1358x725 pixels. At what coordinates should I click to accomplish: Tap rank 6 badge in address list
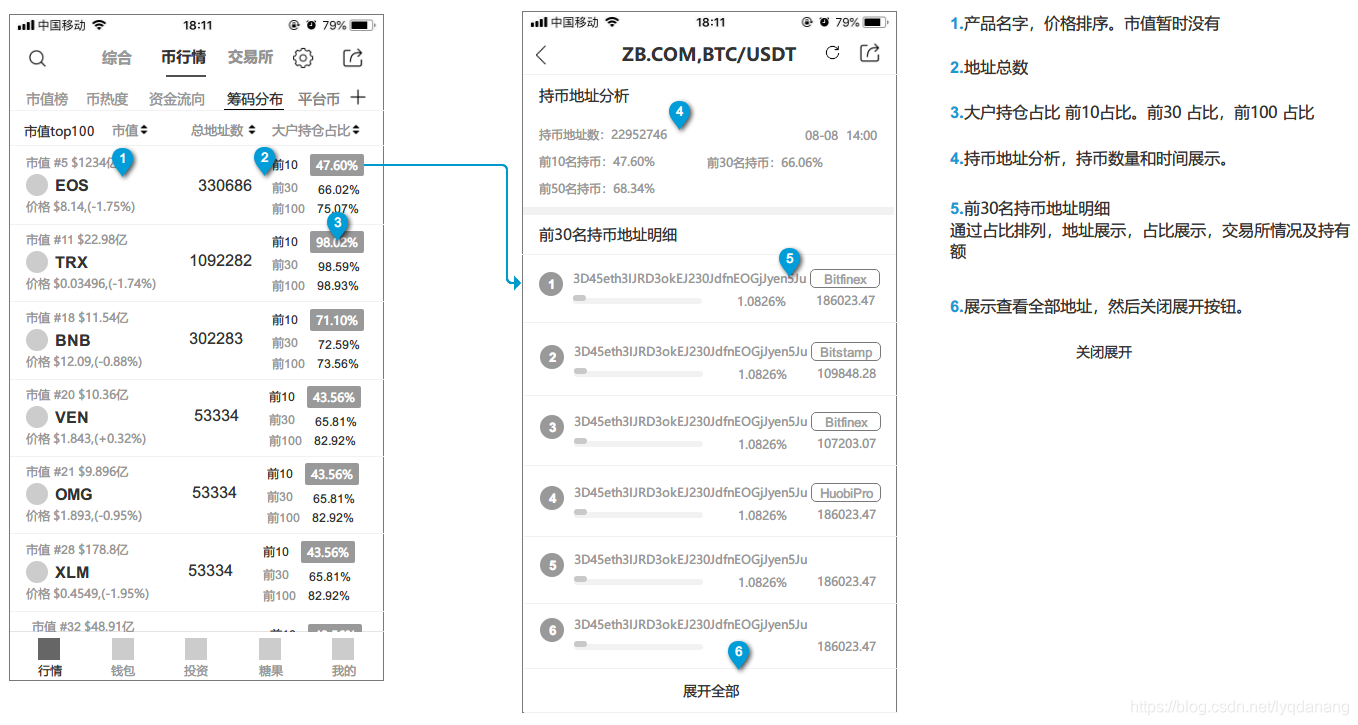551,630
